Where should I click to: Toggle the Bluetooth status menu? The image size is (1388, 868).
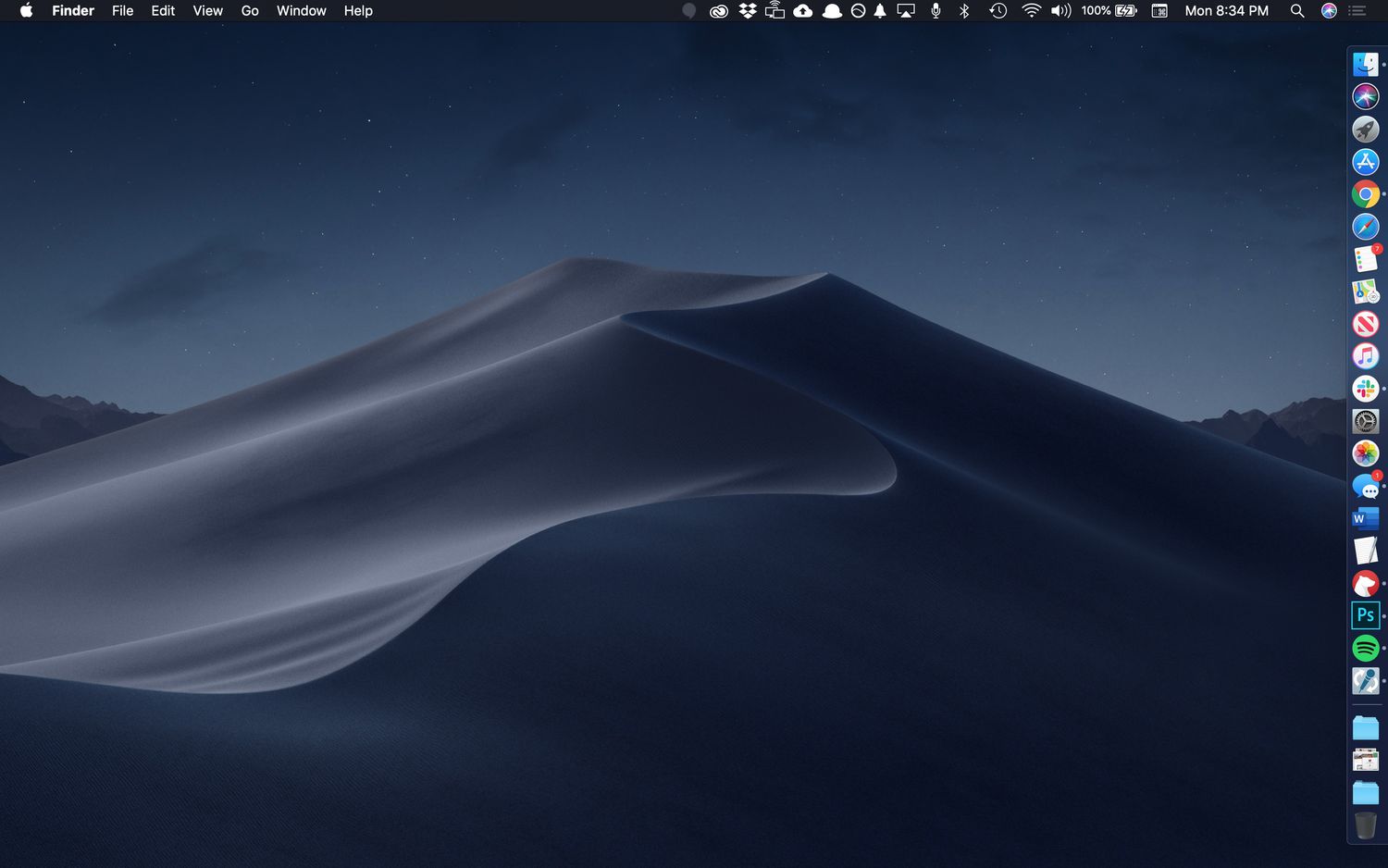click(964, 11)
